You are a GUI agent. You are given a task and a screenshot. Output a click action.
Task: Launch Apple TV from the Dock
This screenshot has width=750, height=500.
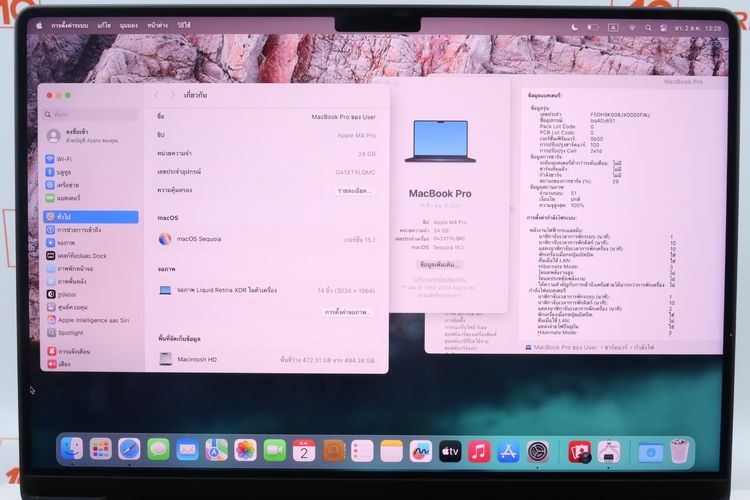pyautogui.click(x=450, y=451)
